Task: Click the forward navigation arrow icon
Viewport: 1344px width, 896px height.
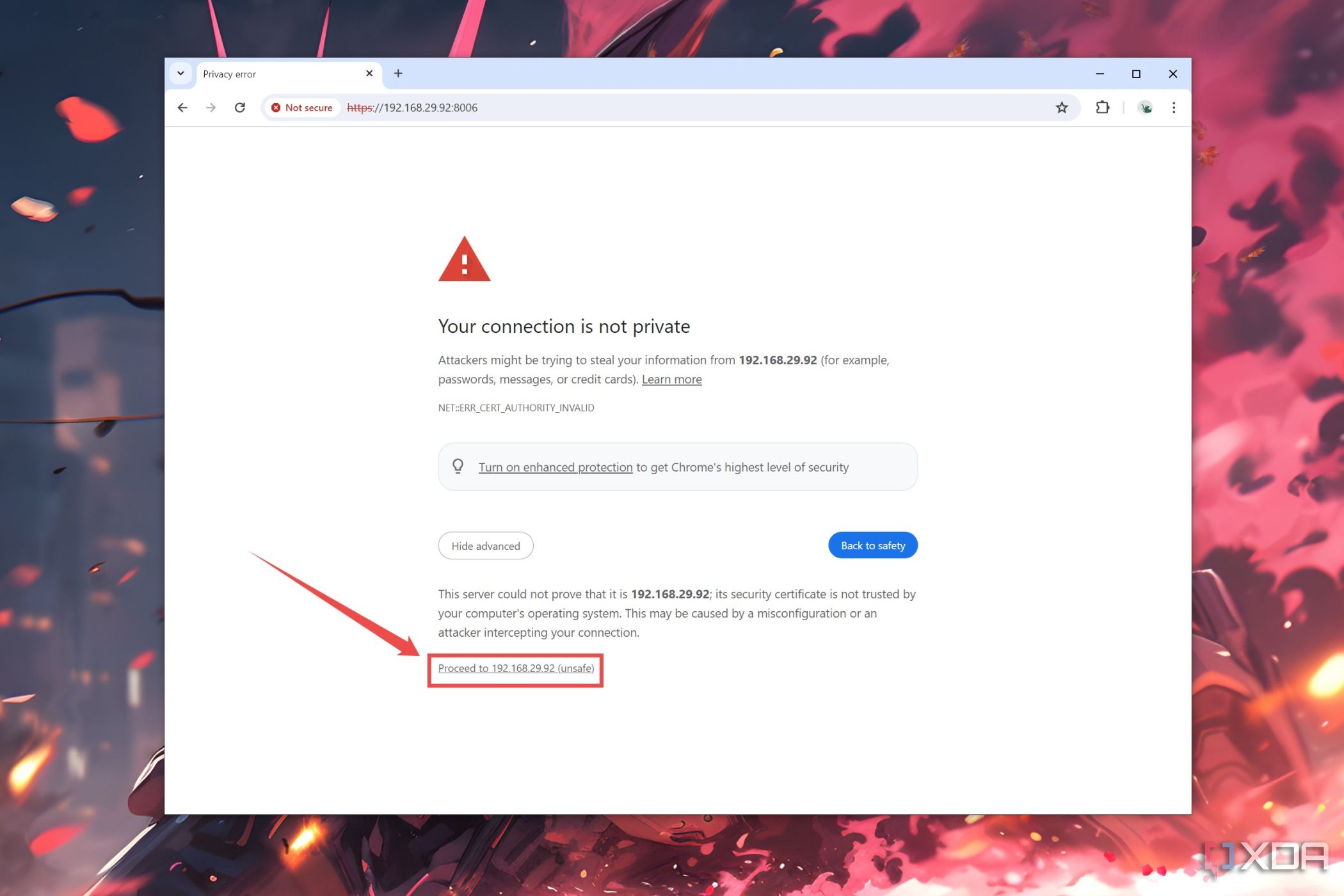Action: 211,107
